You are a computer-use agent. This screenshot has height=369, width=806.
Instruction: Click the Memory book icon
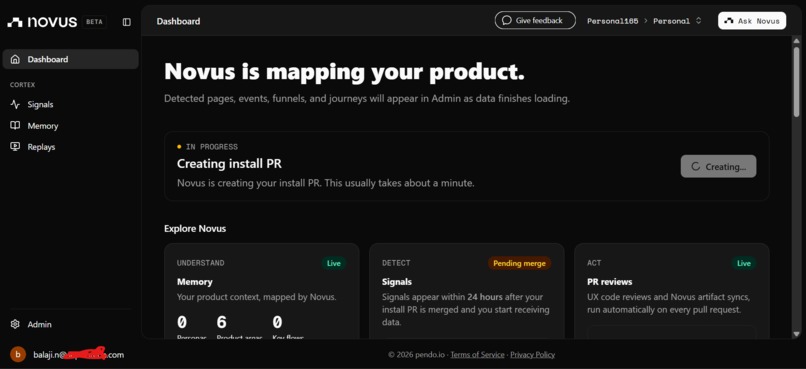[15, 125]
